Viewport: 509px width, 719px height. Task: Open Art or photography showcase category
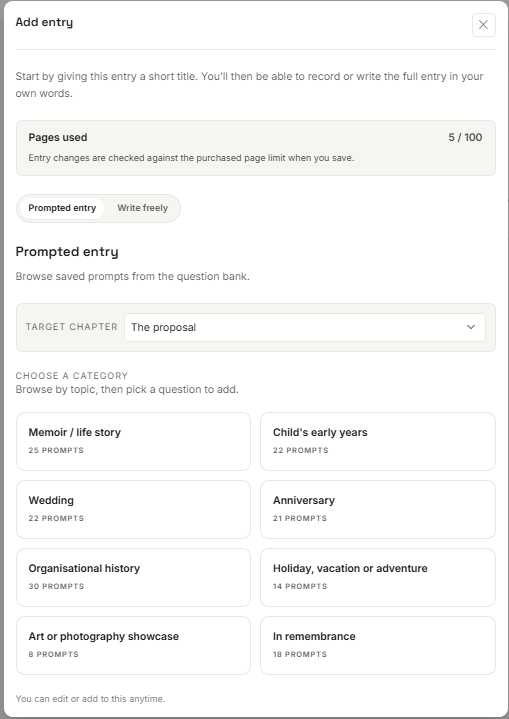point(133,645)
